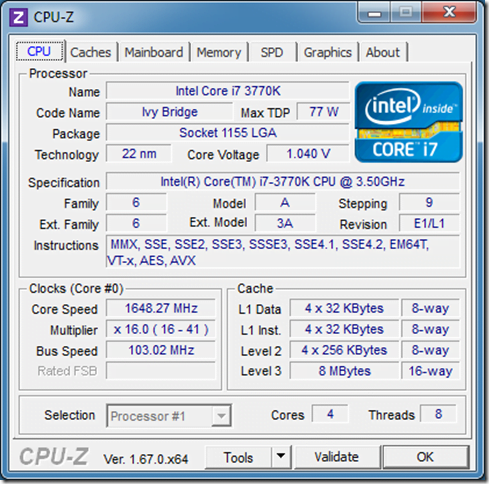Click the empty Rated FSB field

[x=161, y=371]
